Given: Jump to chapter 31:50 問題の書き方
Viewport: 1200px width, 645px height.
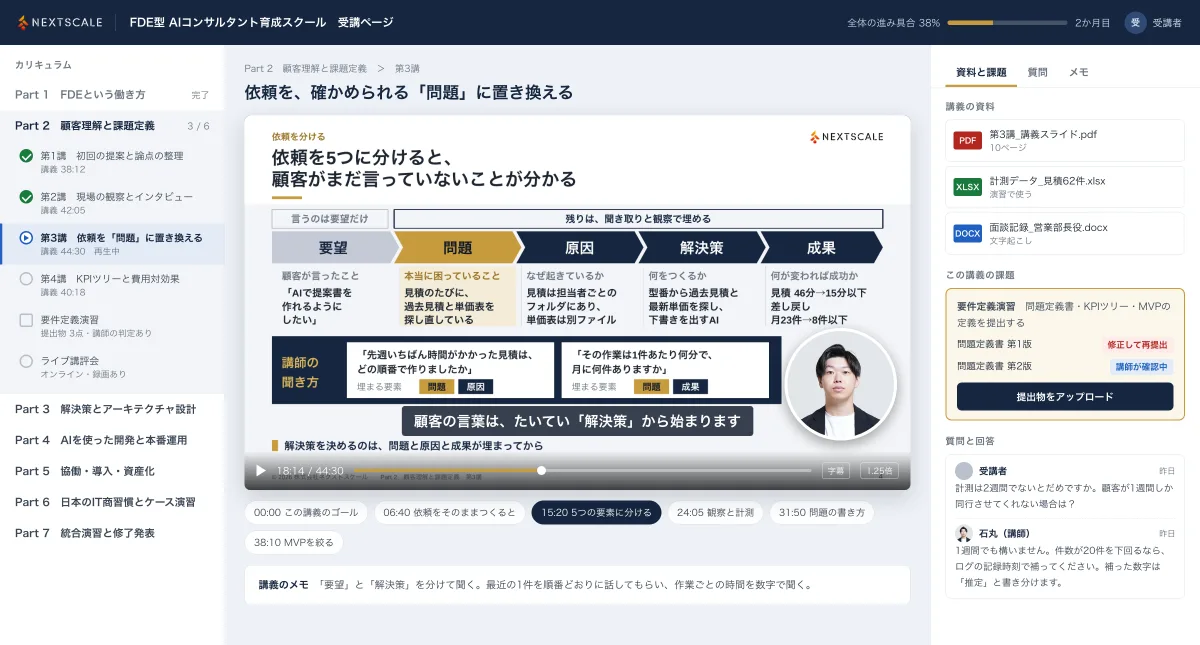Looking at the screenshot, I should [822, 512].
